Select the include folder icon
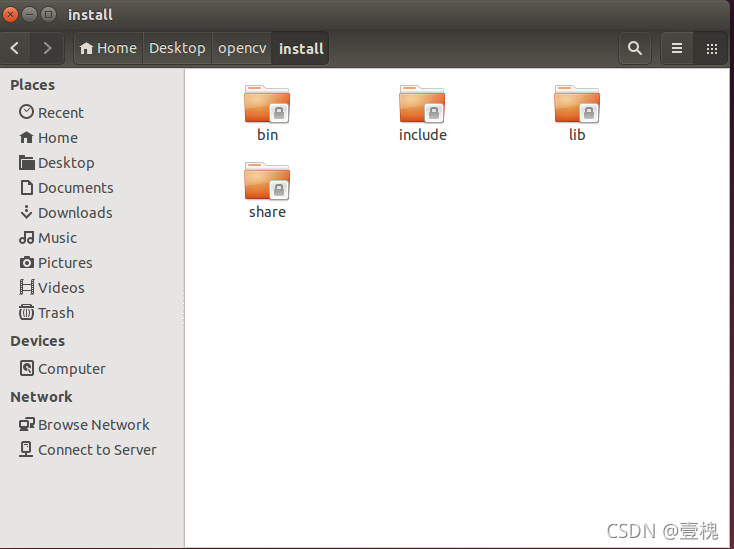The image size is (734, 549). pos(422,104)
